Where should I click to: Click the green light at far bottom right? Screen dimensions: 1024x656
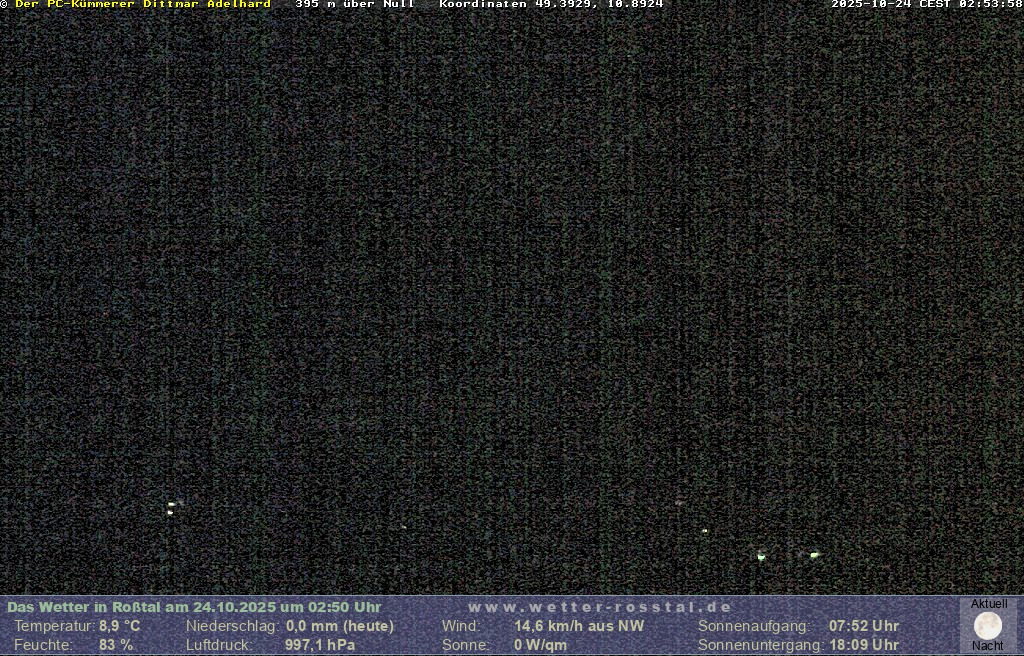tap(814, 554)
